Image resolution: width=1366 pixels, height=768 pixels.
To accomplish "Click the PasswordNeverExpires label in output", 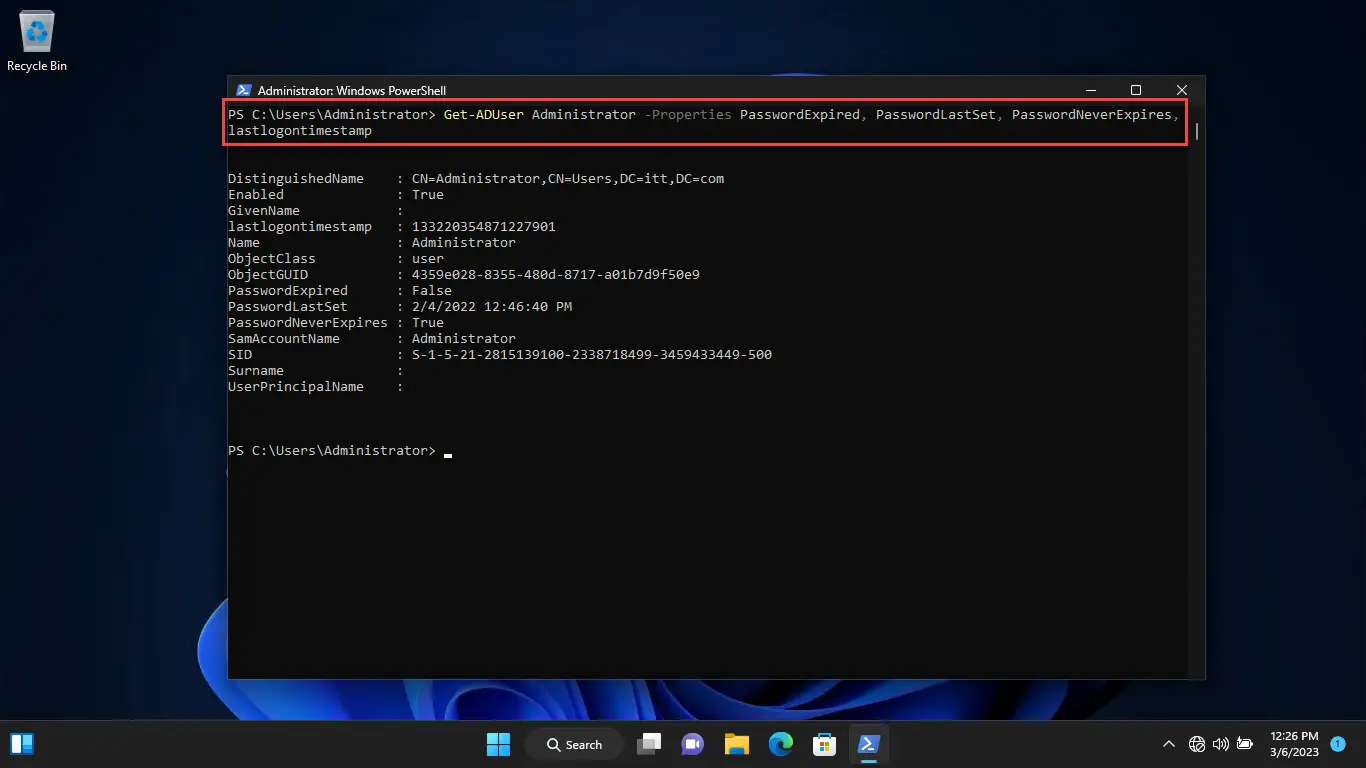I will tap(308, 323).
